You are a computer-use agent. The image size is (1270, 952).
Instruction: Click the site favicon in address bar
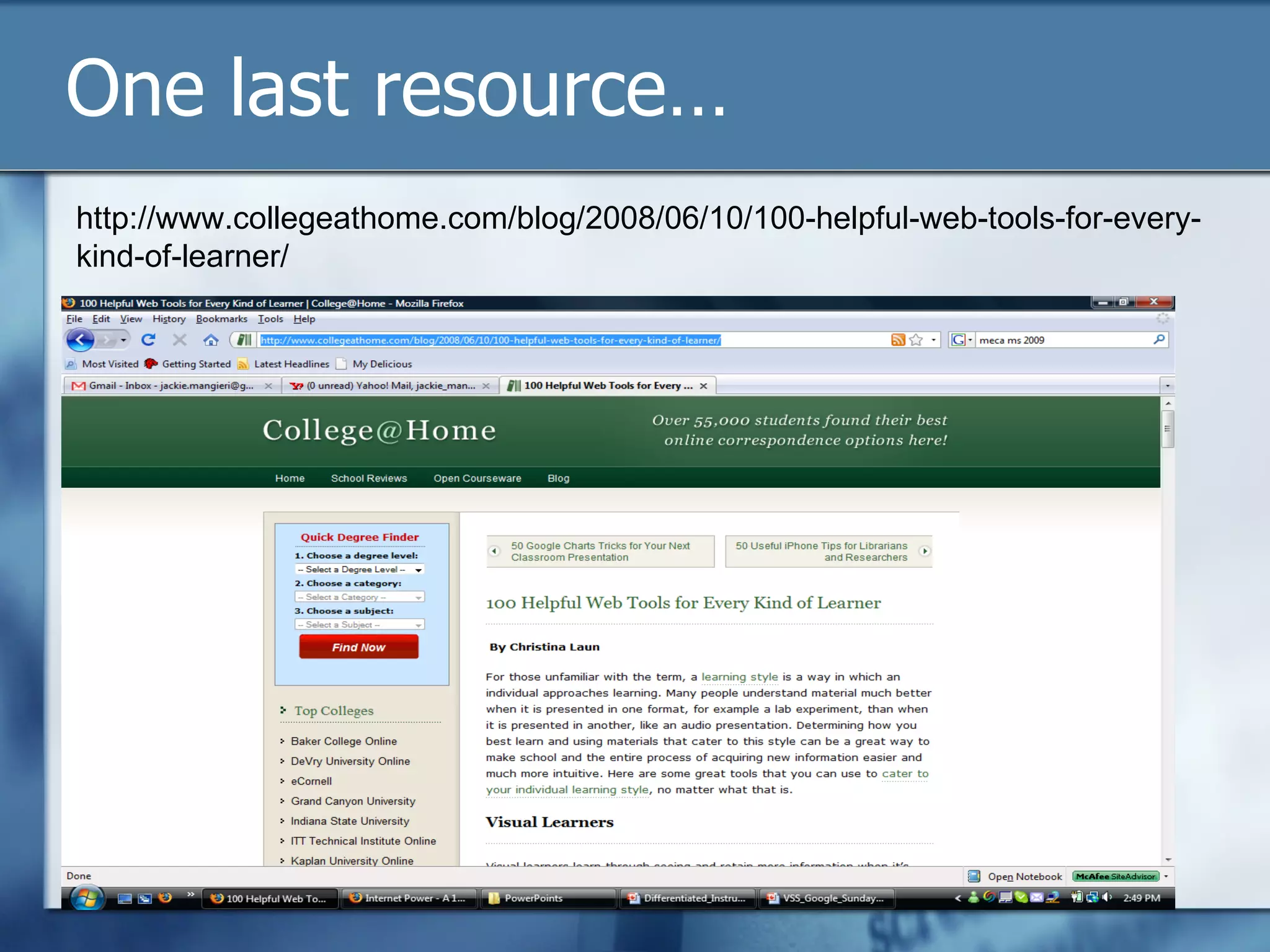(x=244, y=340)
